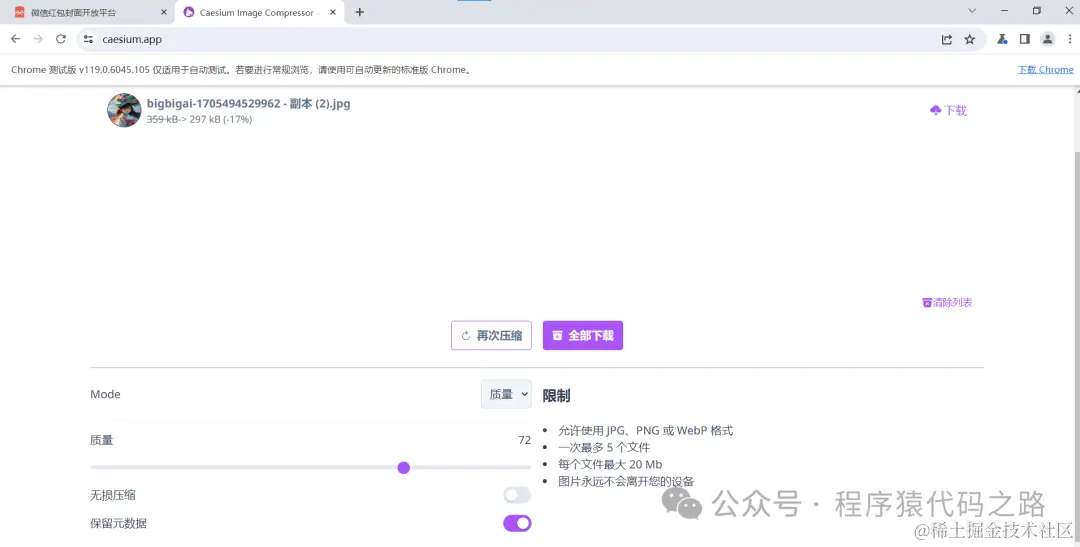Select the Caesium Image Compressor tab
This screenshot has width=1080, height=547.
point(260,12)
